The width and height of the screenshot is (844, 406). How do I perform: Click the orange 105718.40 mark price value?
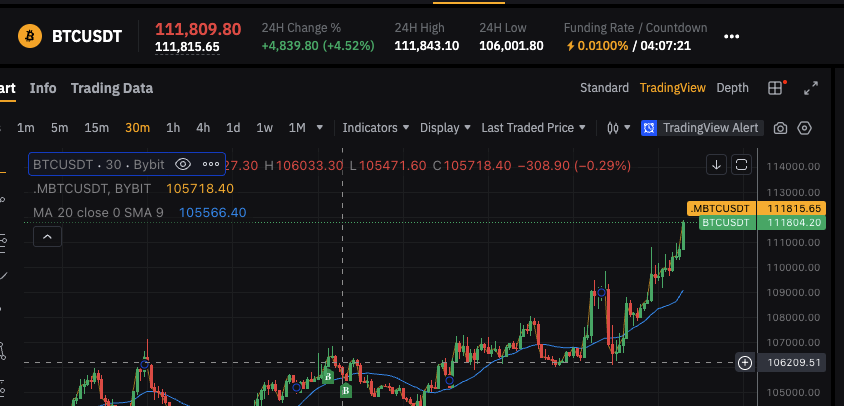coord(200,188)
